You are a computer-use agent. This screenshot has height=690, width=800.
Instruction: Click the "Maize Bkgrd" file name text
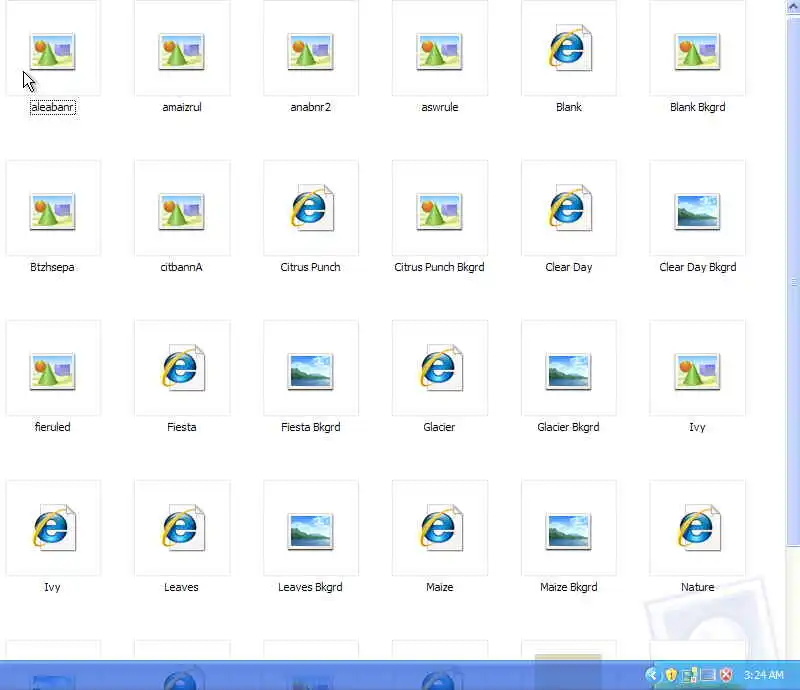pyautogui.click(x=568, y=587)
